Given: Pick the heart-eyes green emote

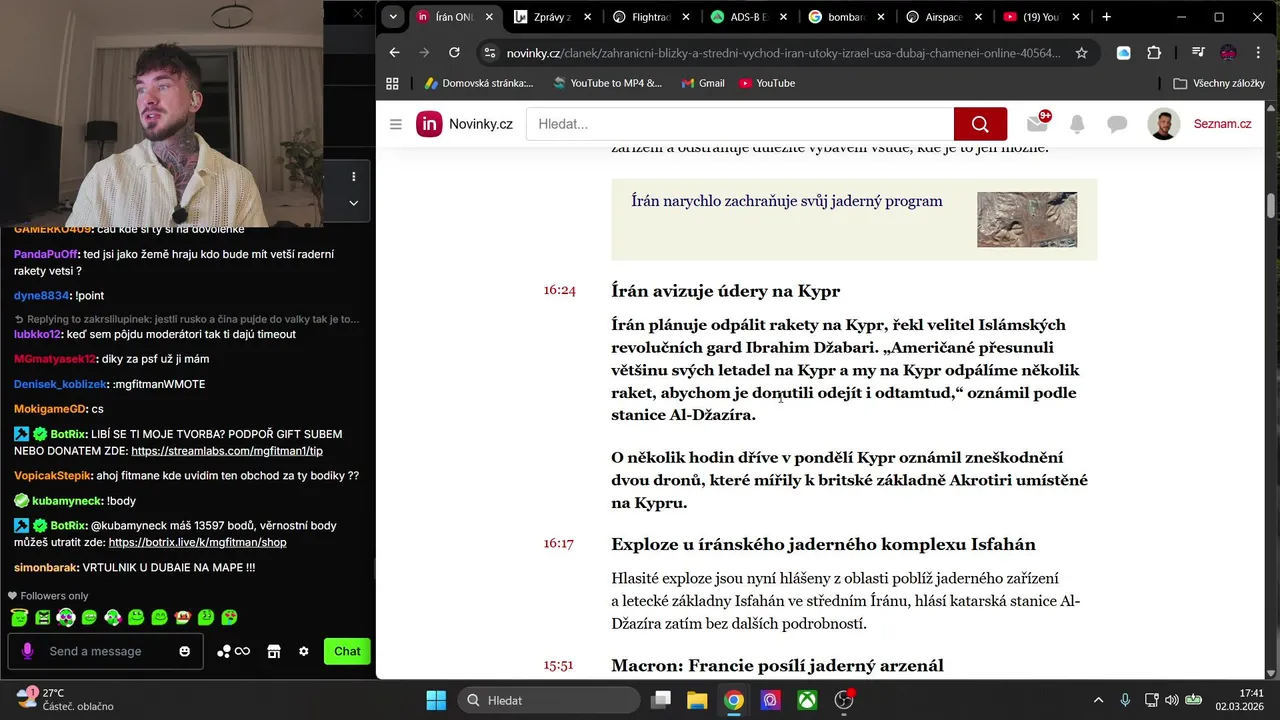Looking at the screenshot, I should pyautogui.click(x=229, y=617).
